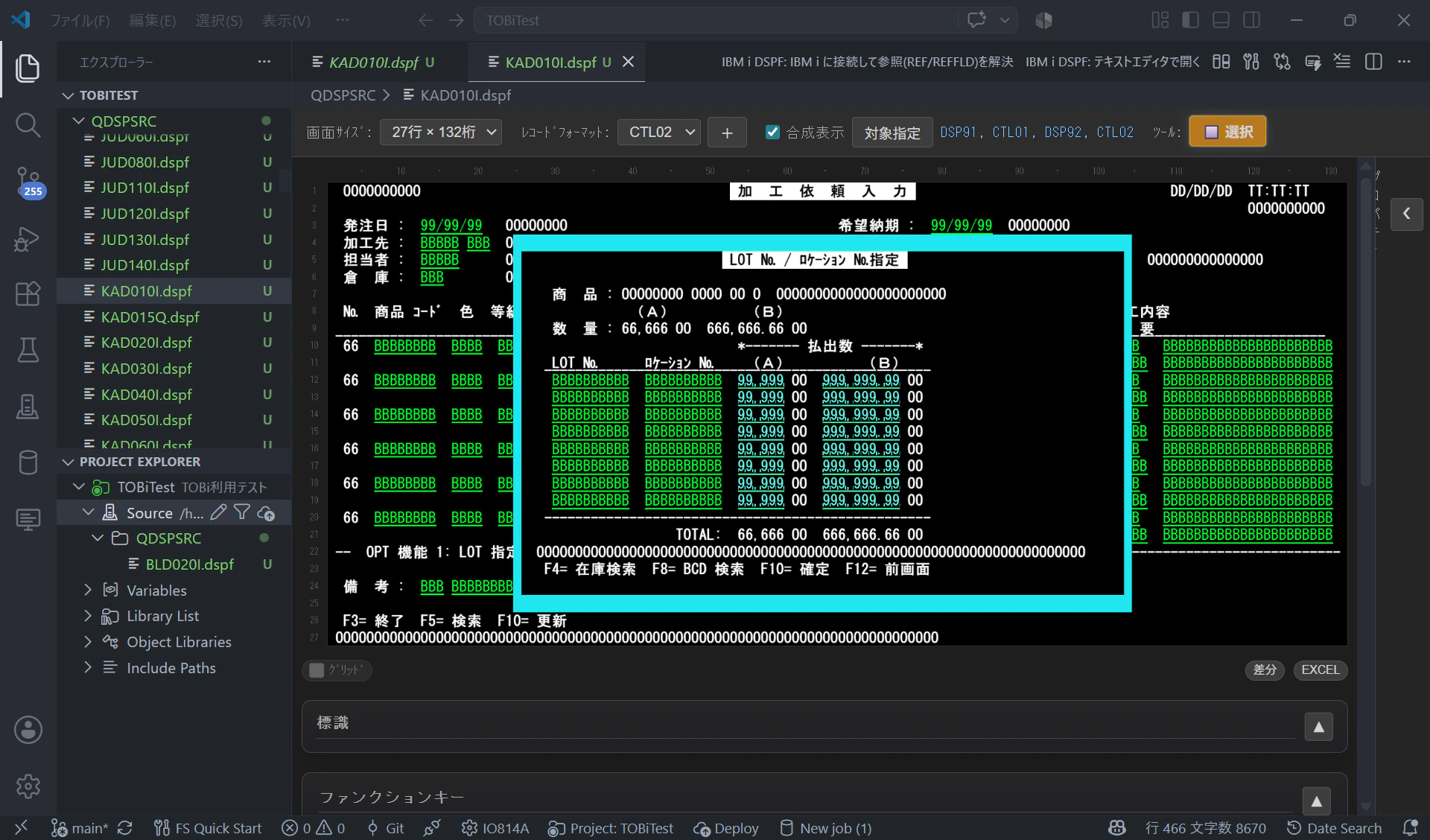Toggle the 選択 selection tool
The width and height of the screenshot is (1430, 840).
(1227, 132)
